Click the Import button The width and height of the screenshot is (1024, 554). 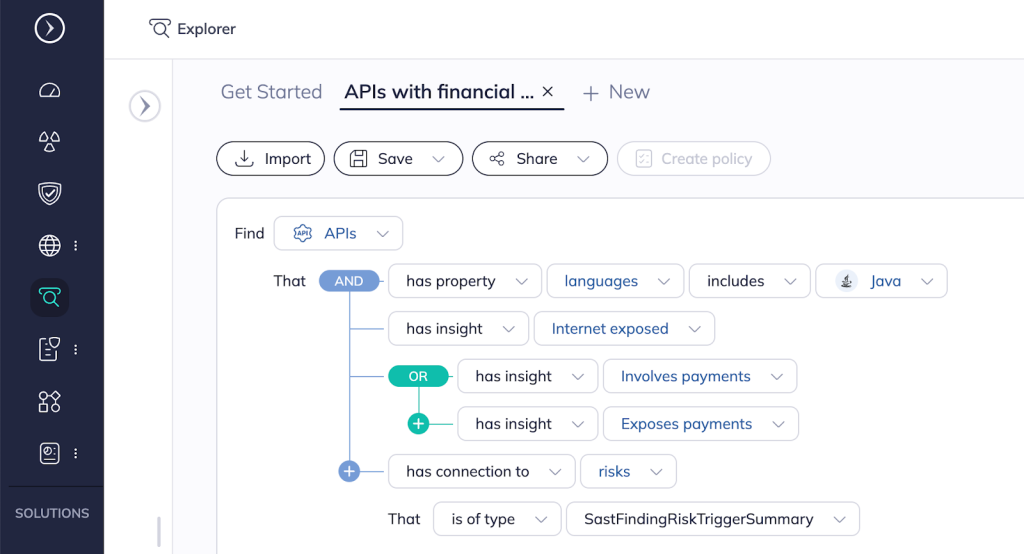(x=270, y=159)
